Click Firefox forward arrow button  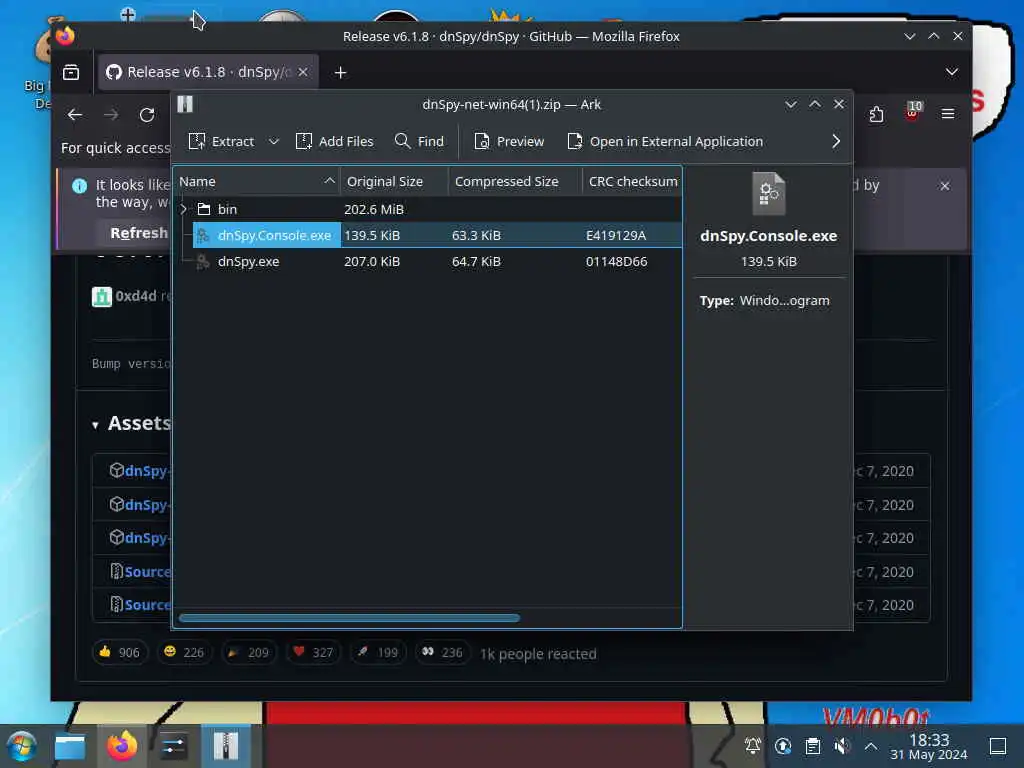click(111, 115)
